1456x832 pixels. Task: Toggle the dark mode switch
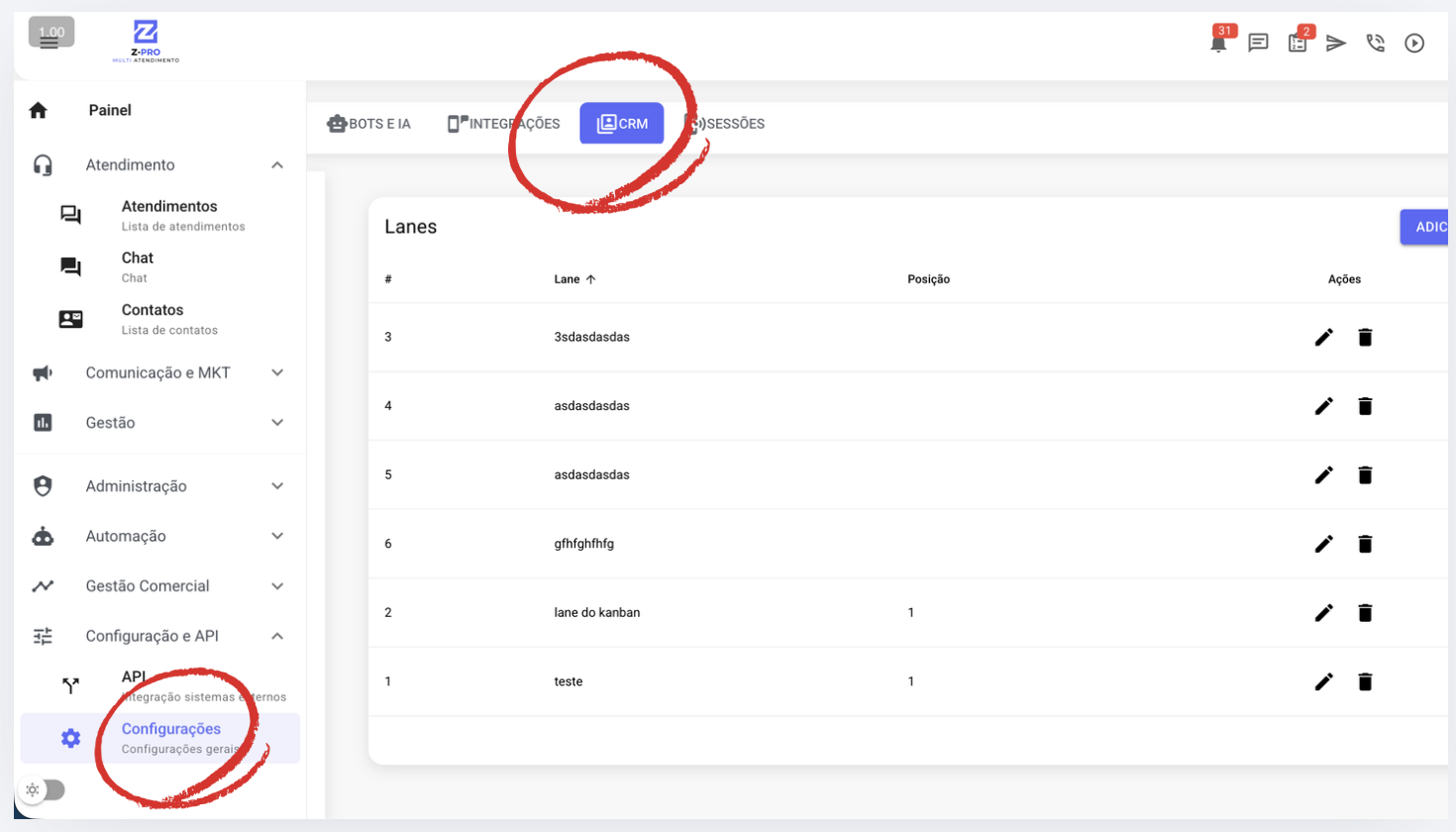pos(45,789)
